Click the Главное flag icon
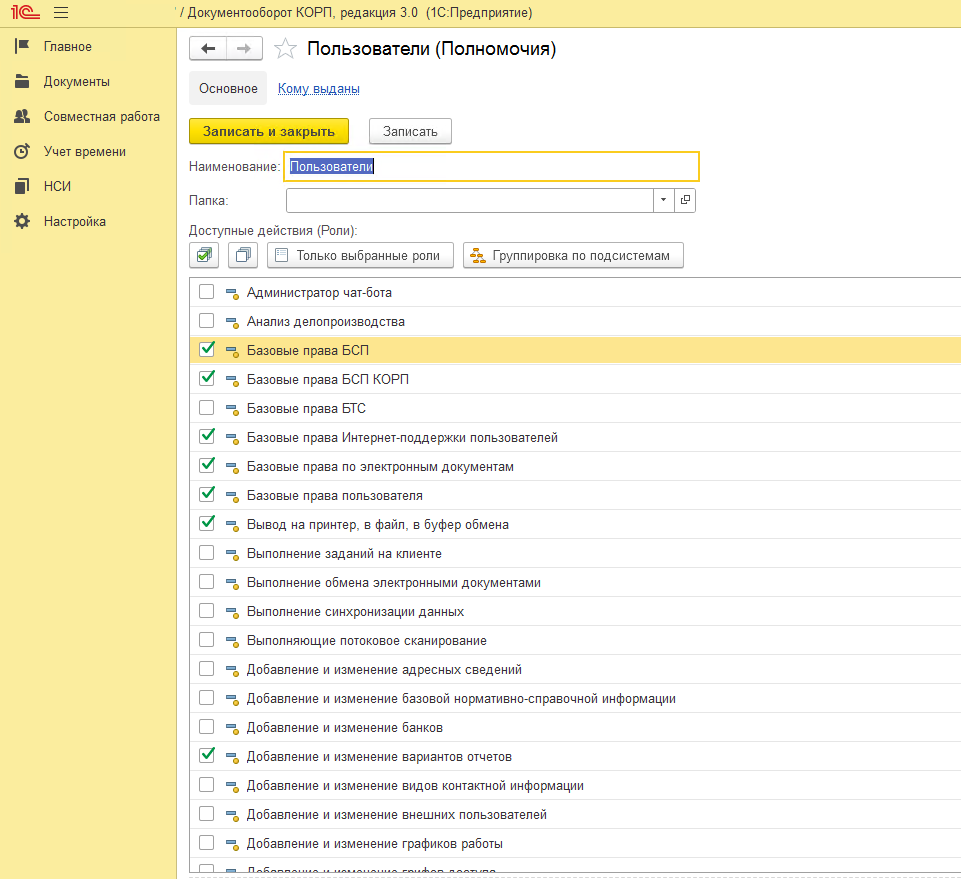This screenshot has height=879, width=961. [x=22, y=46]
